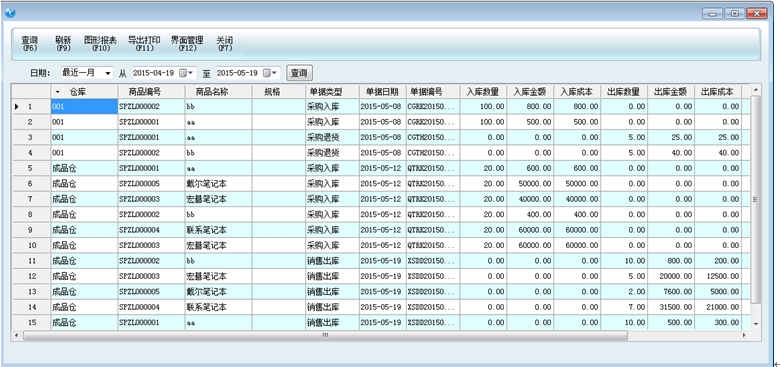Sort by the 单据类型 column header
The width and height of the screenshot is (780, 367).
(x=332, y=92)
